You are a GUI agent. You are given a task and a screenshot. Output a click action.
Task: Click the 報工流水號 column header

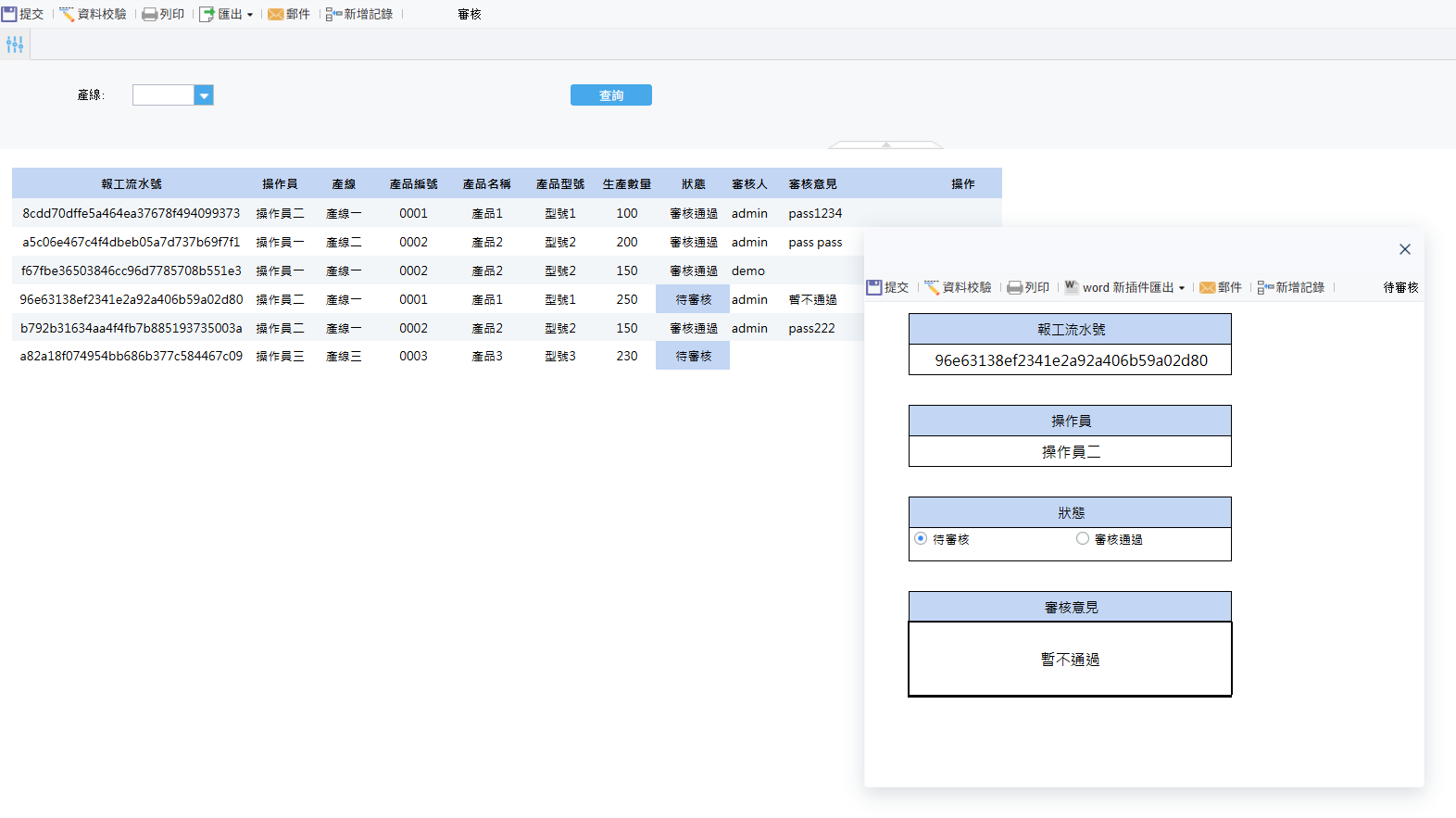click(x=132, y=184)
